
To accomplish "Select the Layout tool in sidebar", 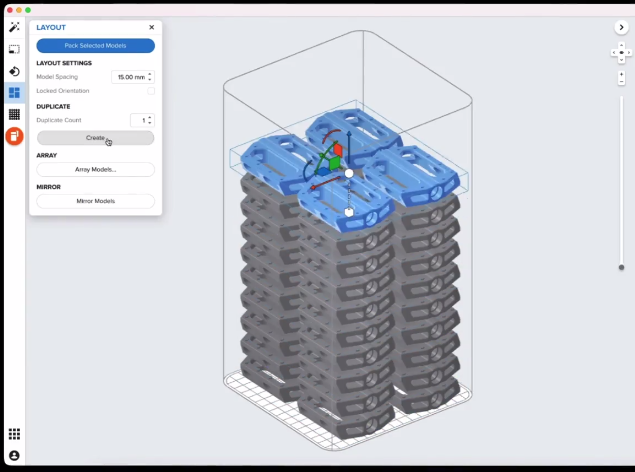I will point(14,93).
